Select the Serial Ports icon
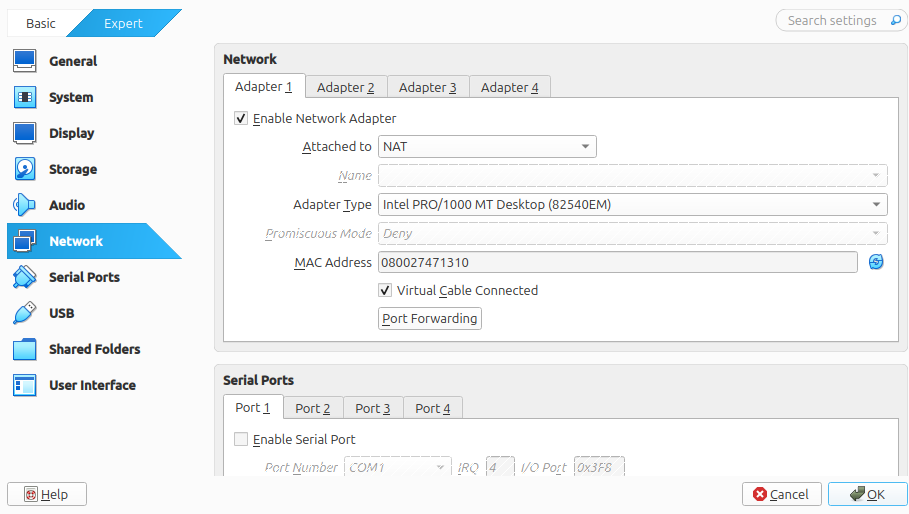 [x=25, y=277]
